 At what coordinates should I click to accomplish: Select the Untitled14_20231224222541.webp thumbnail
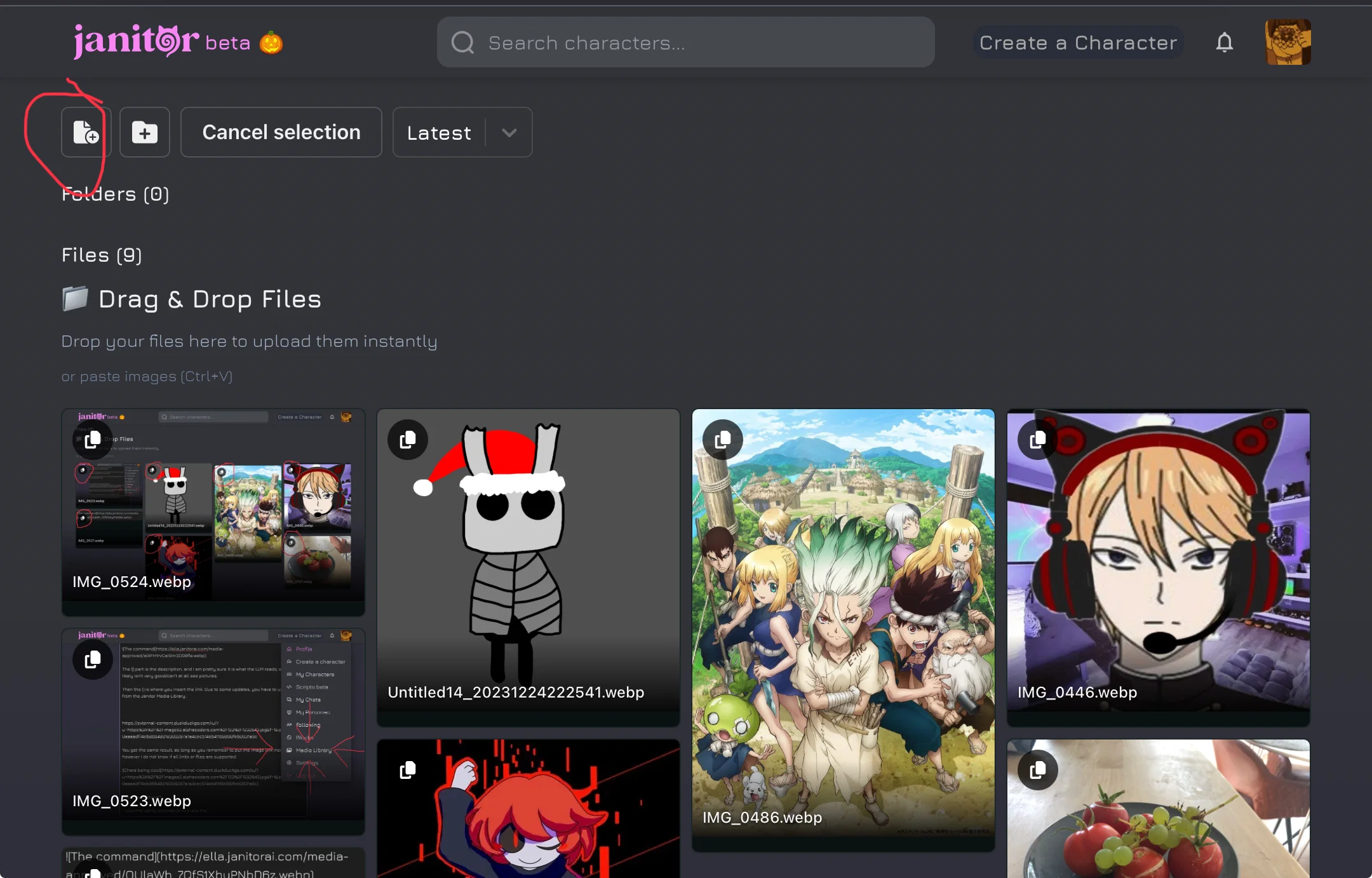[x=528, y=567]
